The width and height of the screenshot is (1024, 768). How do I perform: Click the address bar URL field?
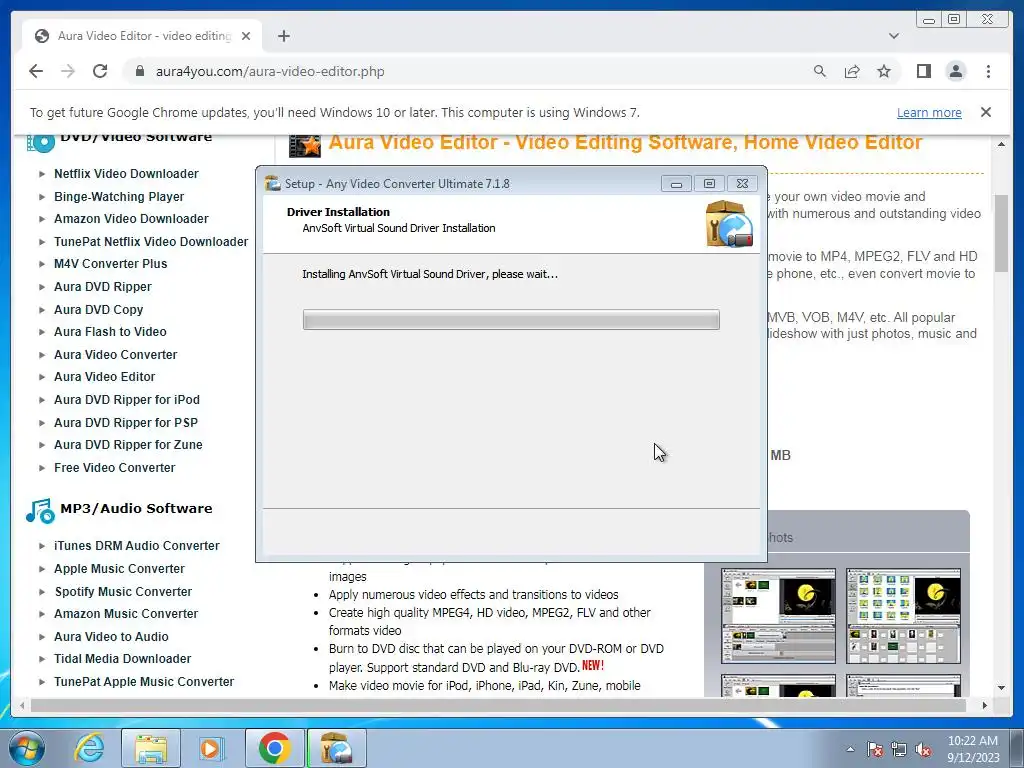470,71
